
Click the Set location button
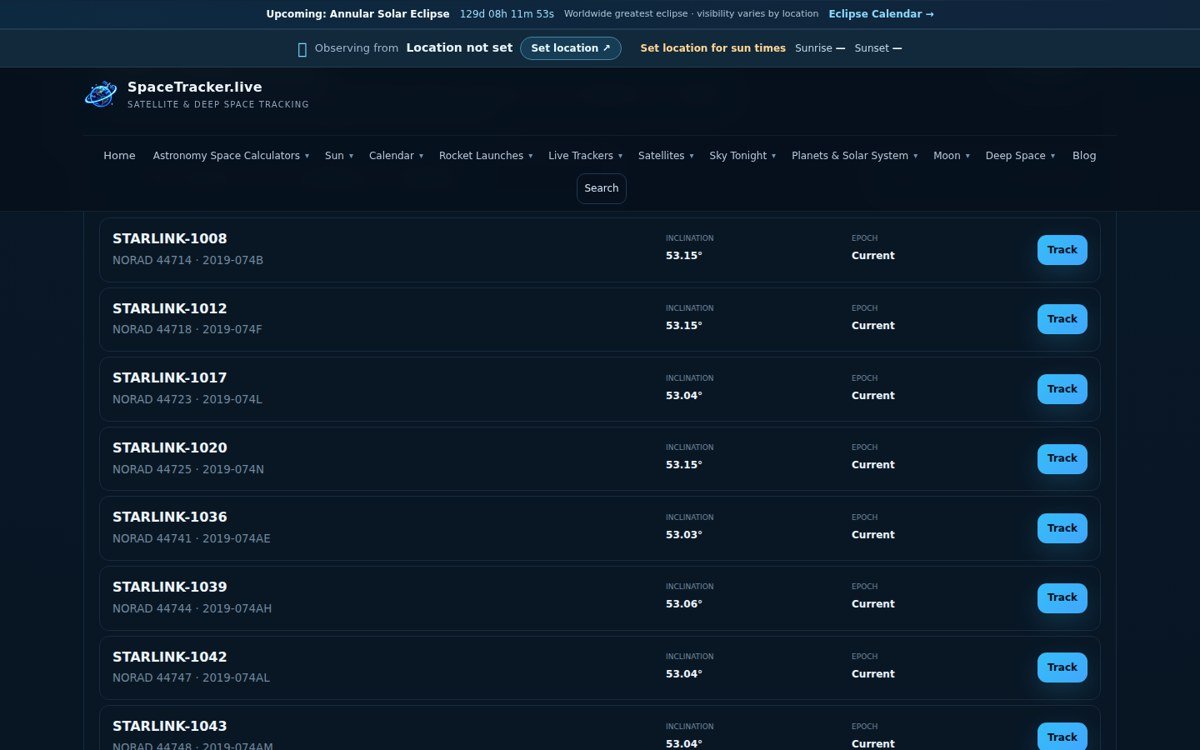[570, 48]
